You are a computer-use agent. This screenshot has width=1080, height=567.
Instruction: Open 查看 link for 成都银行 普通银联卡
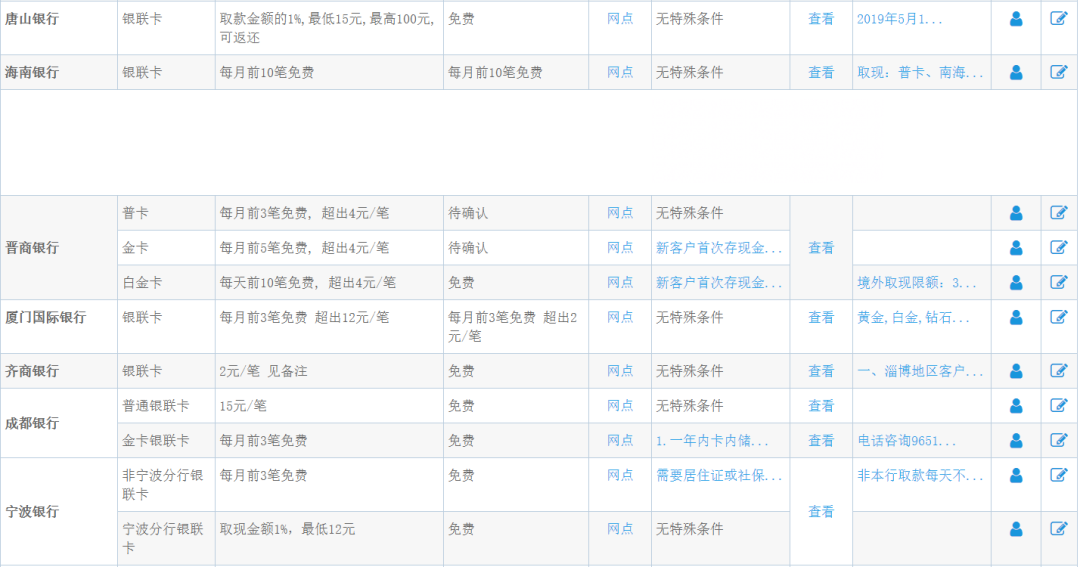pyautogui.click(x=820, y=406)
